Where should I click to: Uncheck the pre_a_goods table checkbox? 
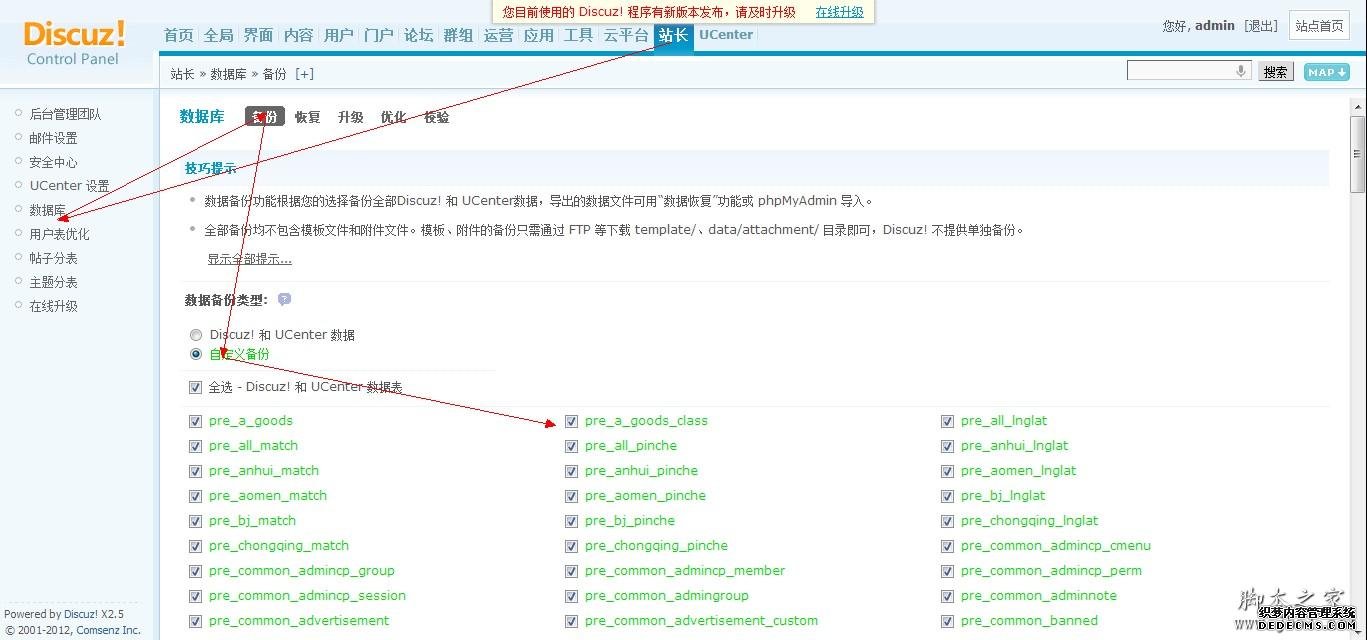195,421
